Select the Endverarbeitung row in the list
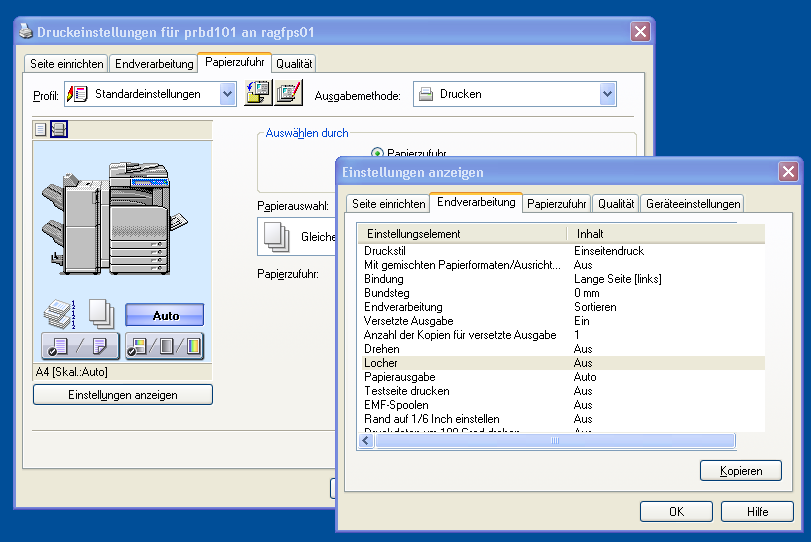 (561, 307)
